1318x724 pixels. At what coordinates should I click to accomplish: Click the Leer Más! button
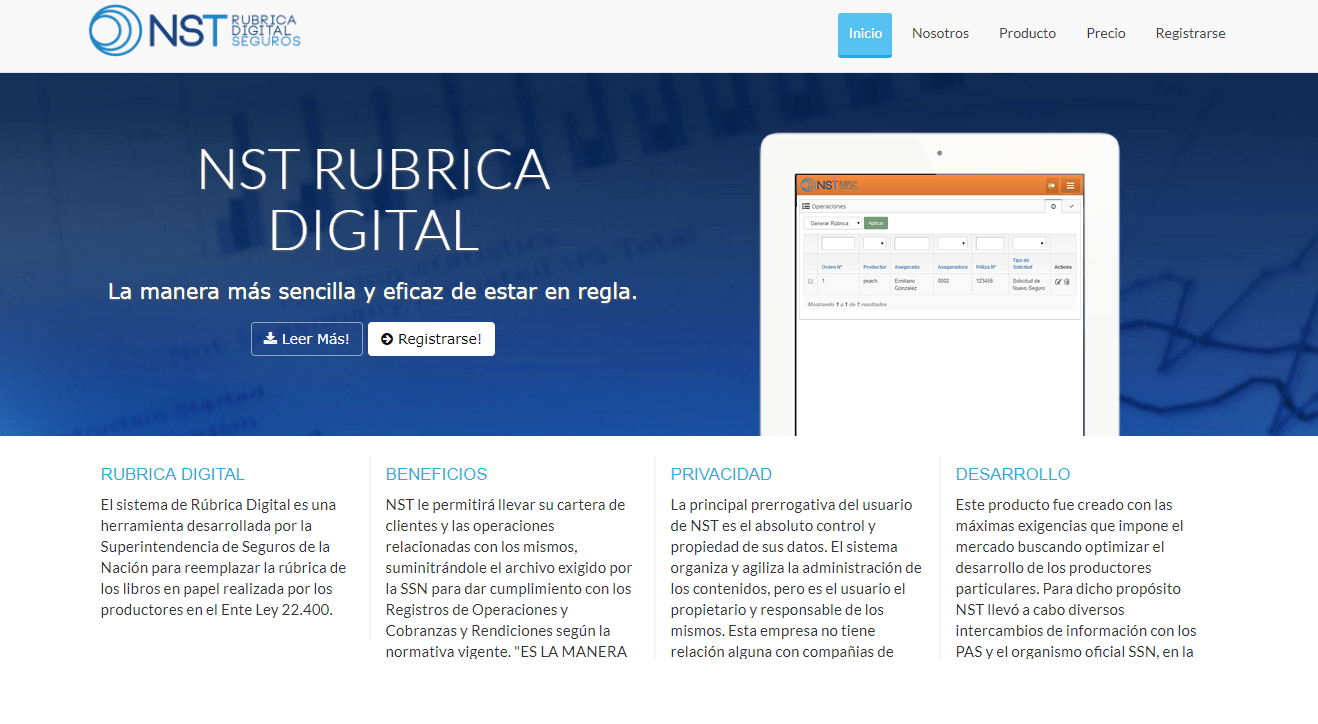pos(307,339)
